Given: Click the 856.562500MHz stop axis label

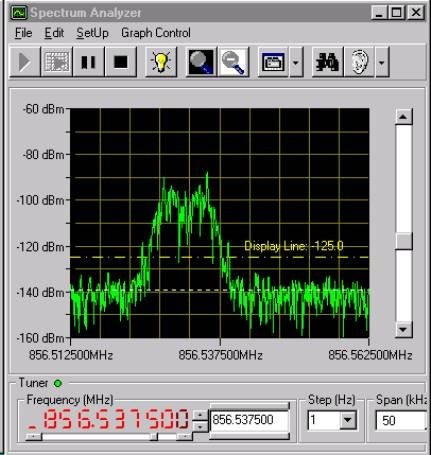Looking at the screenshot, I should pyautogui.click(x=370, y=355).
